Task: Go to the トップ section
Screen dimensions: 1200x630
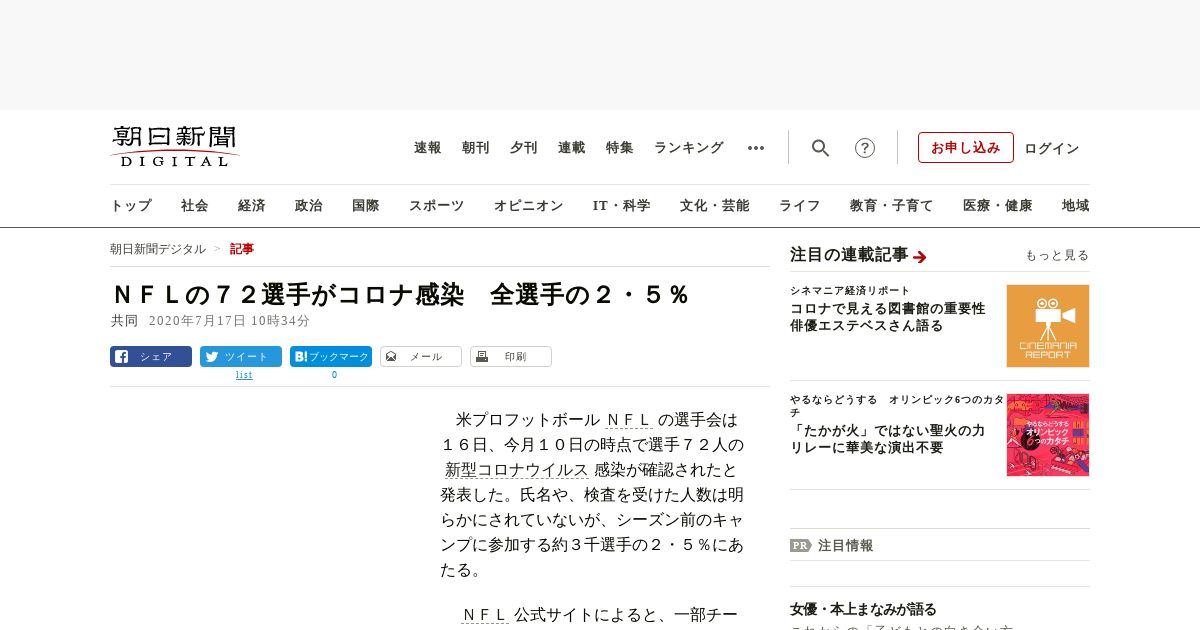Action: (x=131, y=206)
